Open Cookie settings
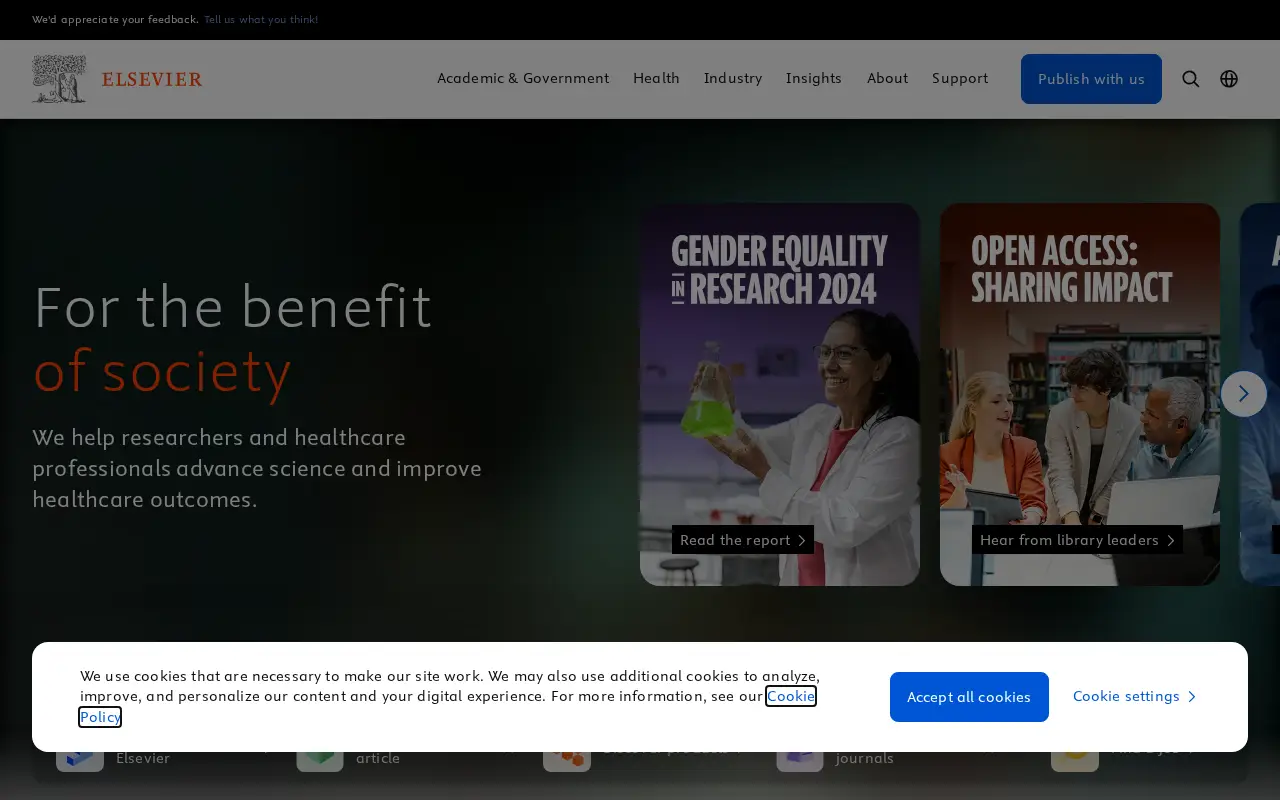 coord(1135,696)
